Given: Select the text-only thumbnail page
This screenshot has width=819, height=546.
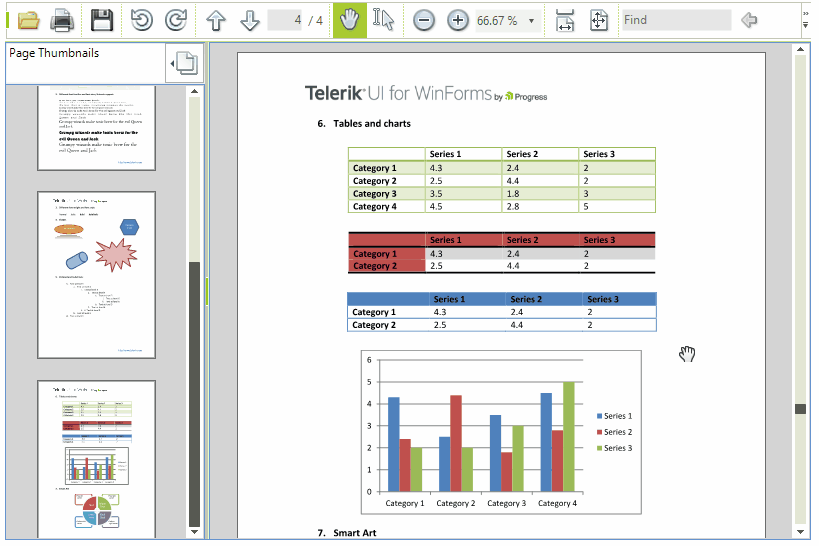Looking at the screenshot, I should pos(97,129).
